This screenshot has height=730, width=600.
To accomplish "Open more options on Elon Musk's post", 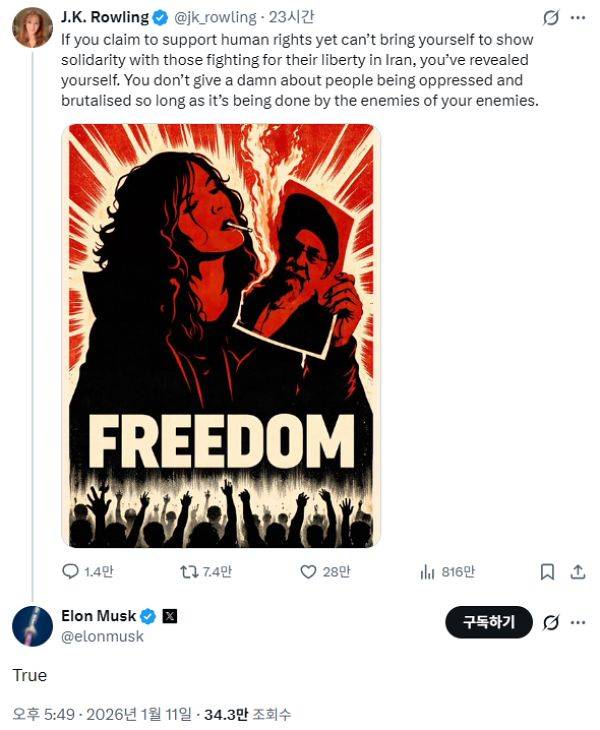I will coord(578,623).
